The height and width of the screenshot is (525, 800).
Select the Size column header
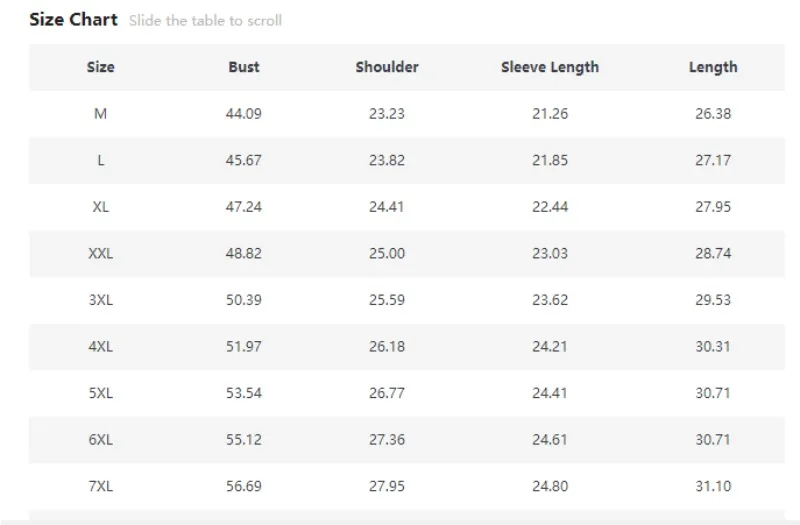pos(101,67)
